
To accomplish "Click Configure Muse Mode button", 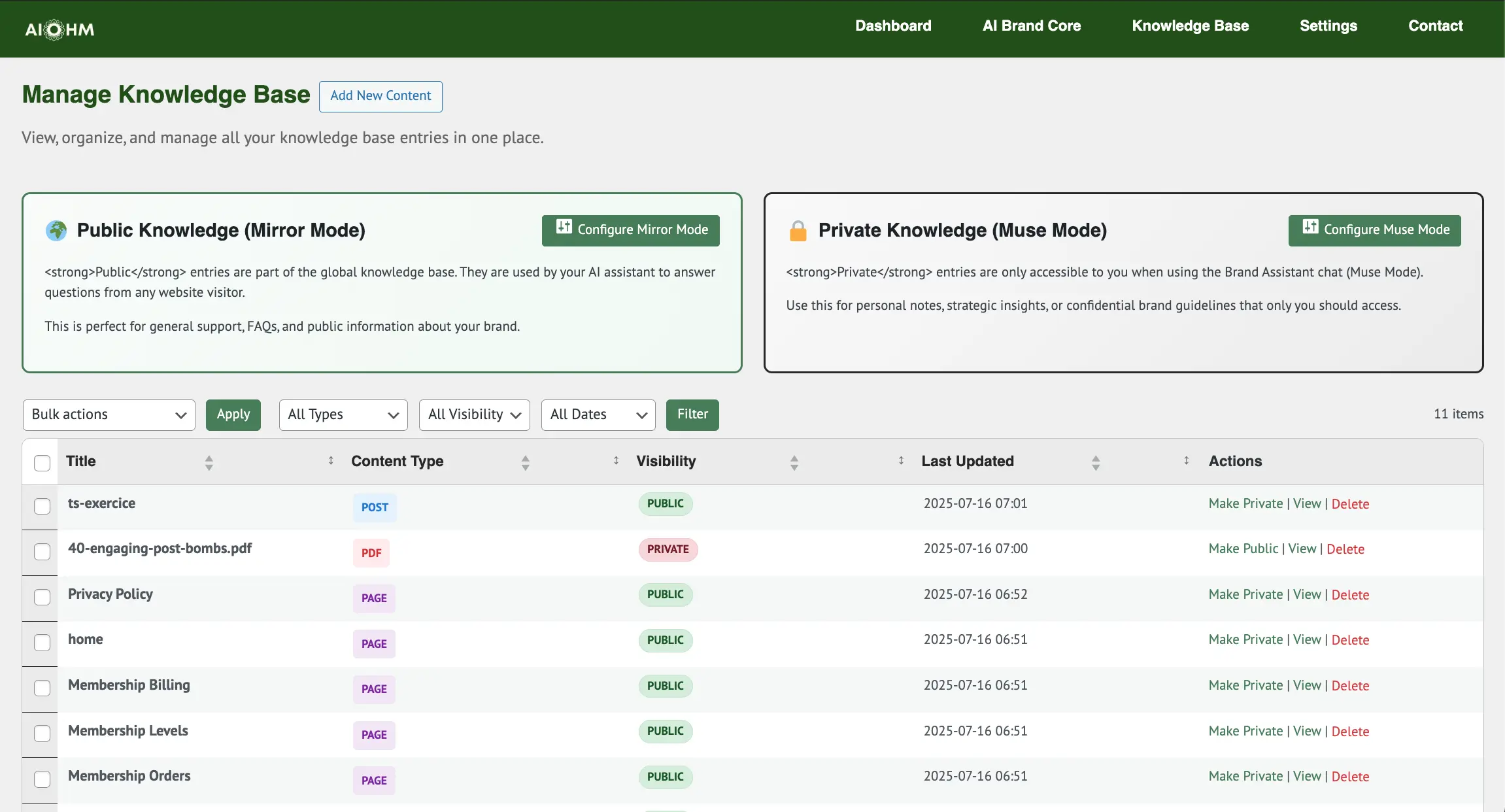I will [x=1374, y=230].
